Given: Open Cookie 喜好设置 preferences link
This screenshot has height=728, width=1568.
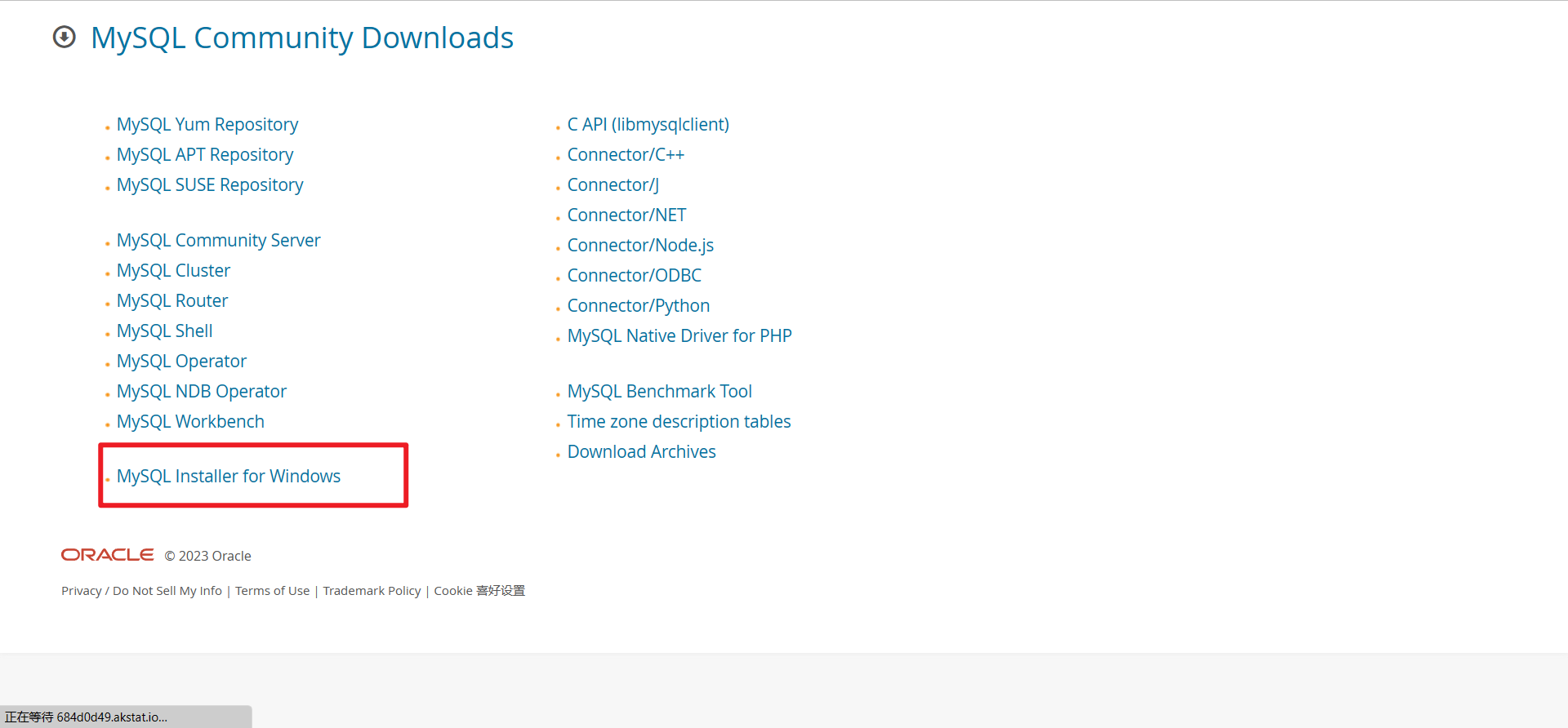Looking at the screenshot, I should [x=479, y=591].
